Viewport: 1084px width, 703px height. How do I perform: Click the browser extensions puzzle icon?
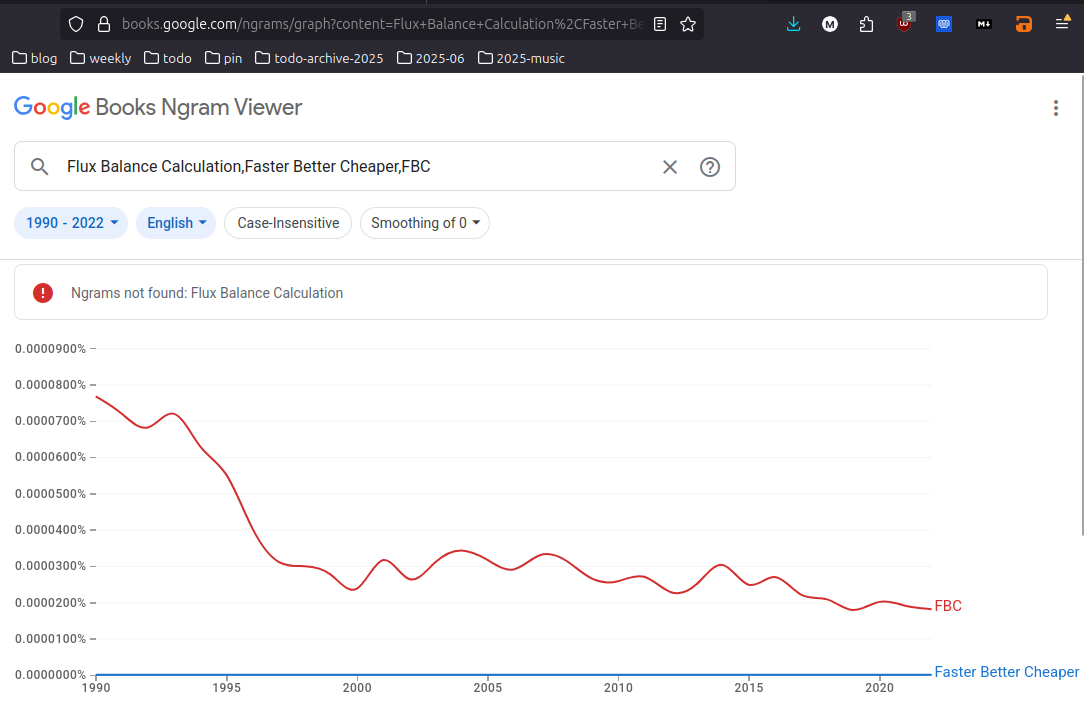click(x=866, y=23)
